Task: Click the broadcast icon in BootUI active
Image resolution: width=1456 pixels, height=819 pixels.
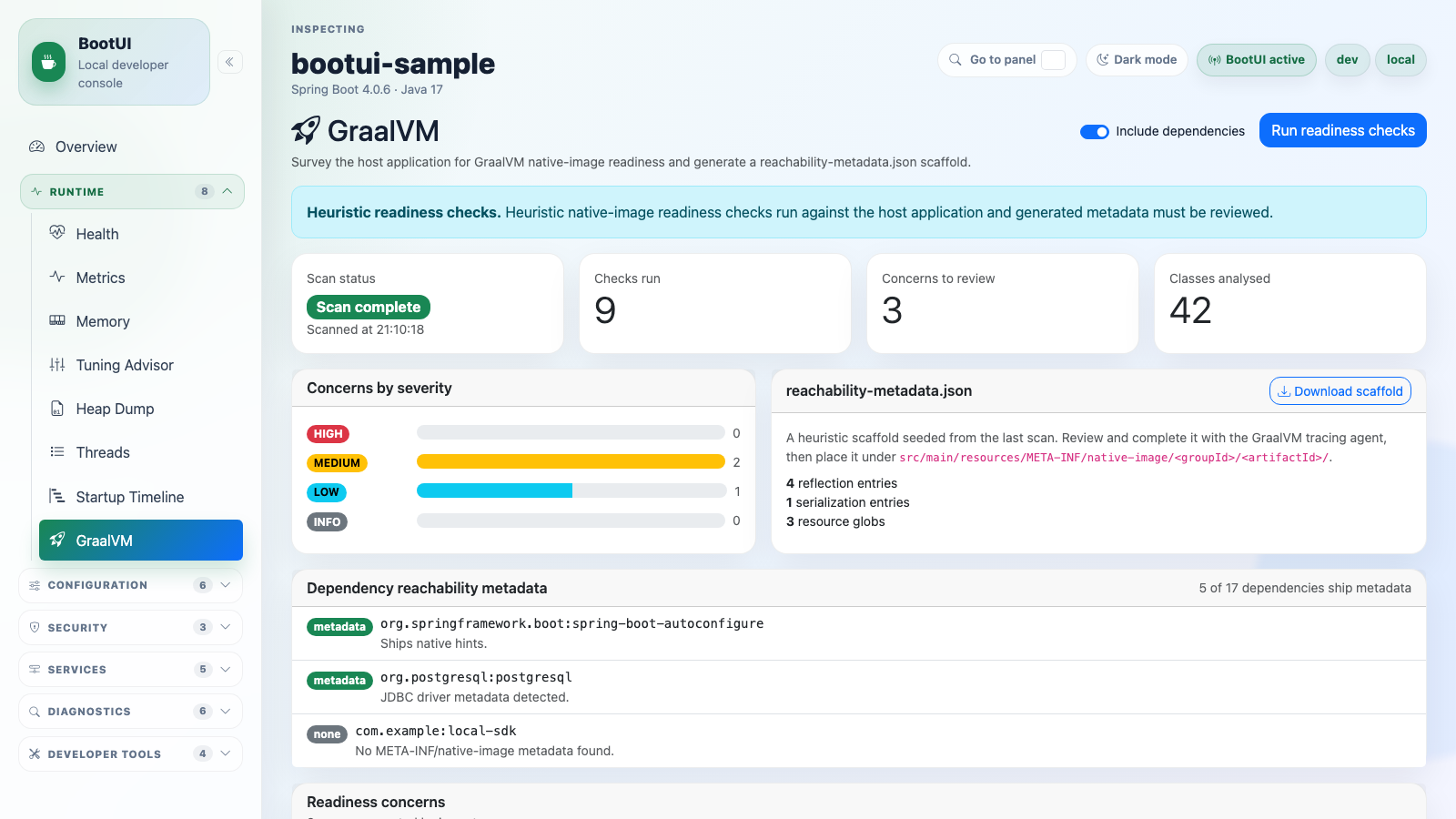Action: [x=1215, y=60]
